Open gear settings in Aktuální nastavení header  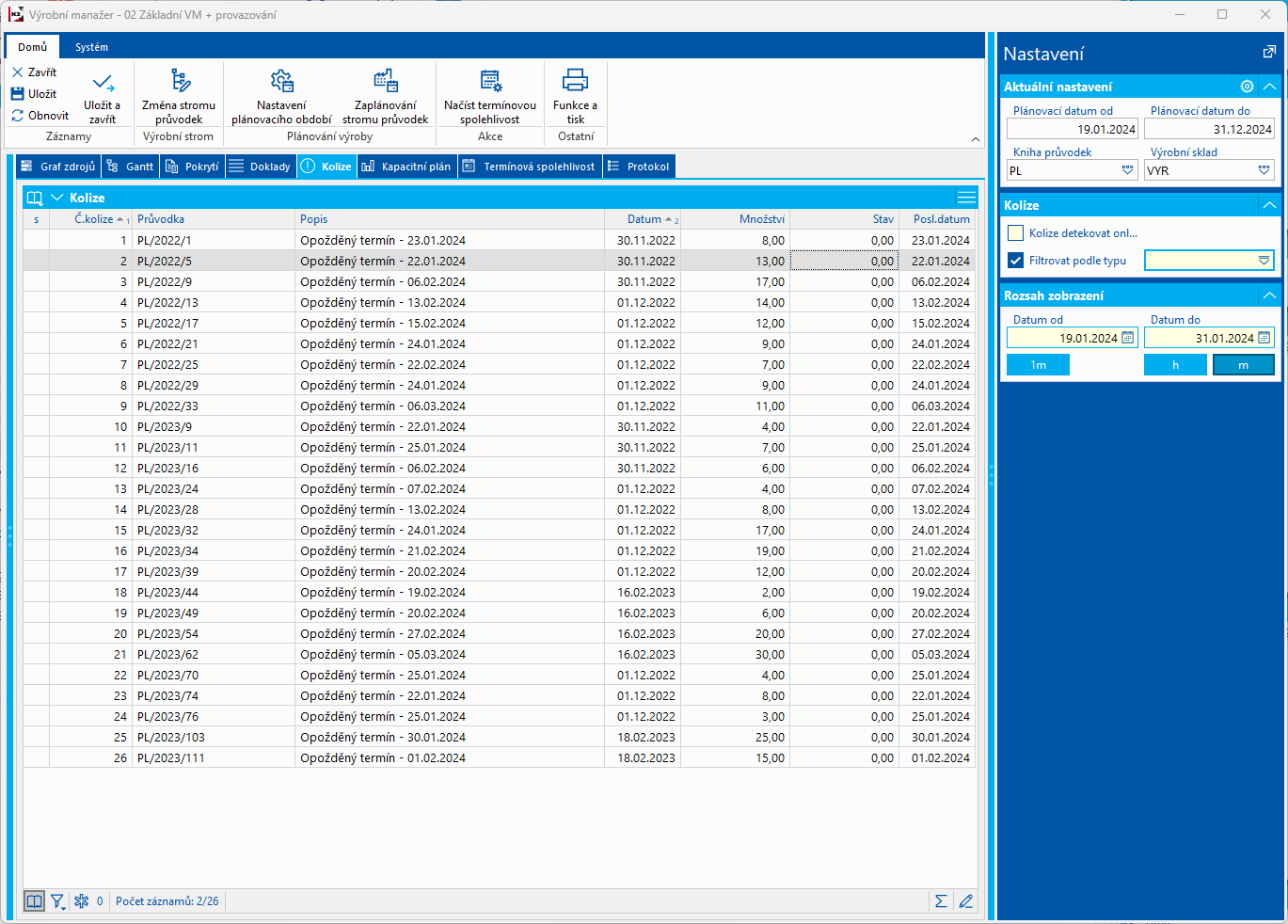coord(1247,87)
